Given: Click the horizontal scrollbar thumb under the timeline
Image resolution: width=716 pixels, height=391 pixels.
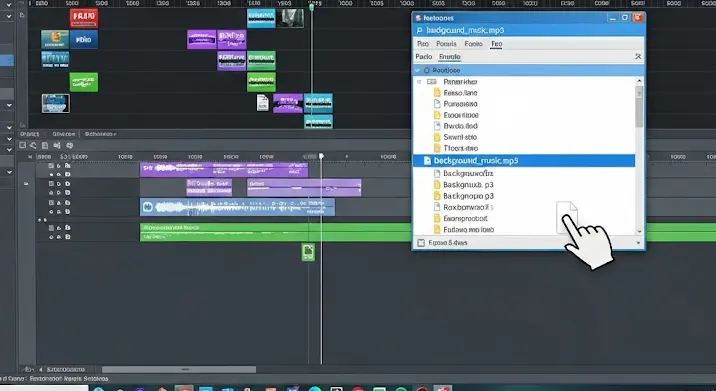Looking at the screenshot, I should [x=179, y=369].
